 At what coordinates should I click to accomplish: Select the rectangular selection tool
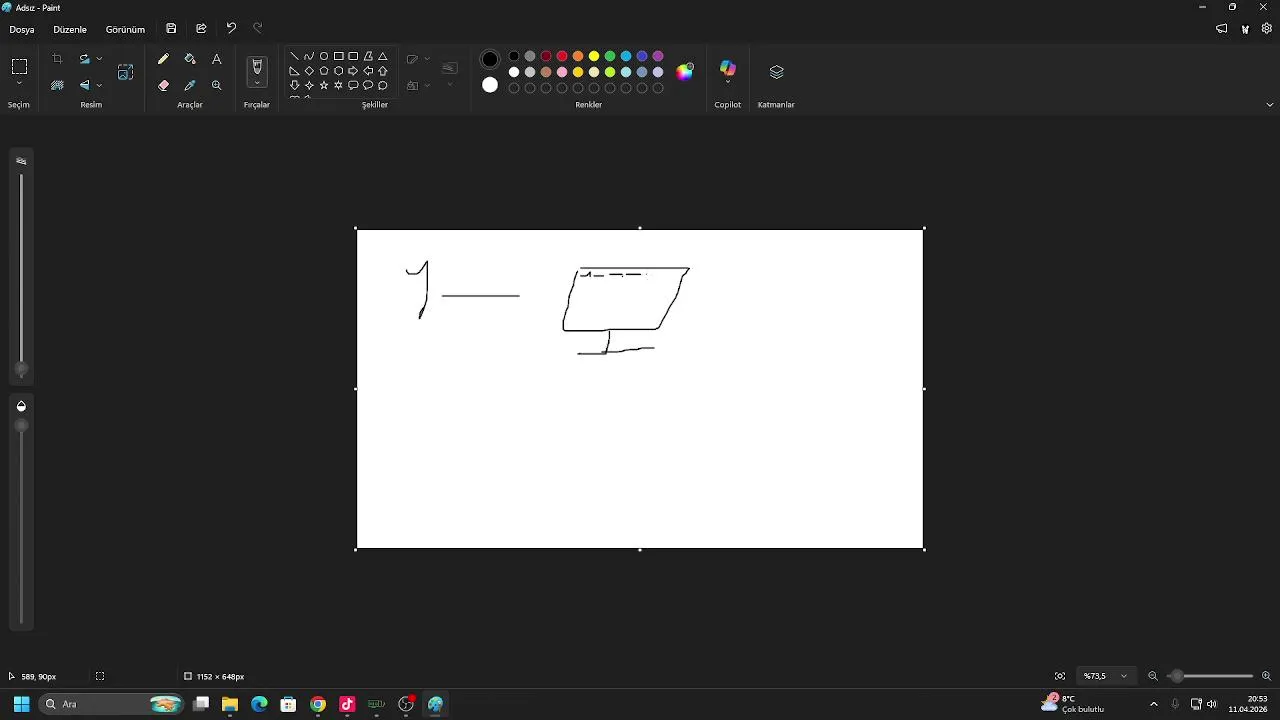tap(19, 67)
